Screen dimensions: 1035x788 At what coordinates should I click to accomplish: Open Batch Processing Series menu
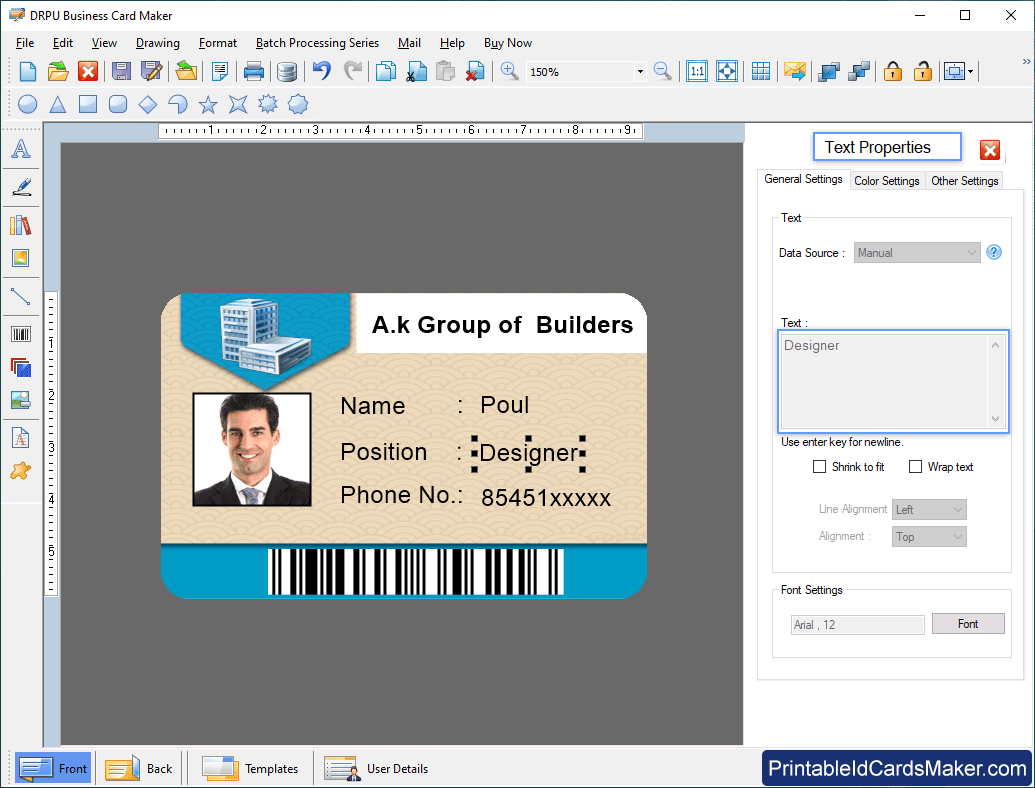pyautogui.click(x=317, y=43)
